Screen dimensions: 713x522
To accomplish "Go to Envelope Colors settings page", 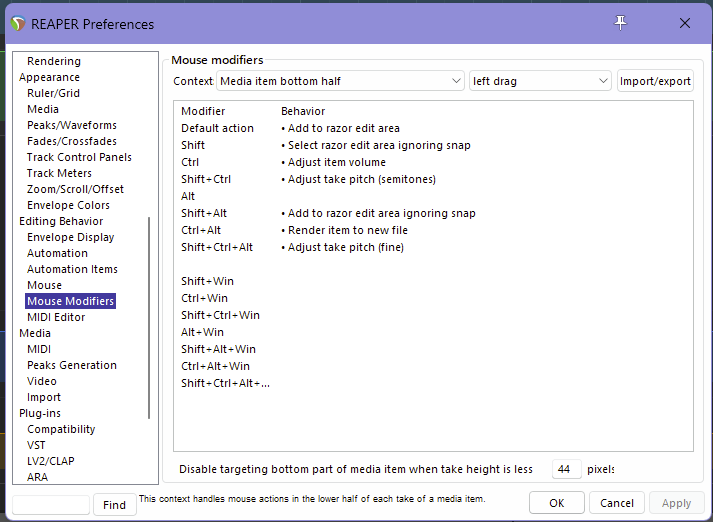I will (x=68, y=205).
